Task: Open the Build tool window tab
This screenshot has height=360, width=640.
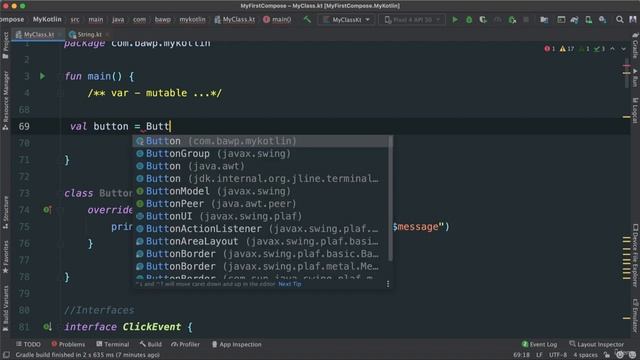Action: pyautogui.click(x=151, y=344)
